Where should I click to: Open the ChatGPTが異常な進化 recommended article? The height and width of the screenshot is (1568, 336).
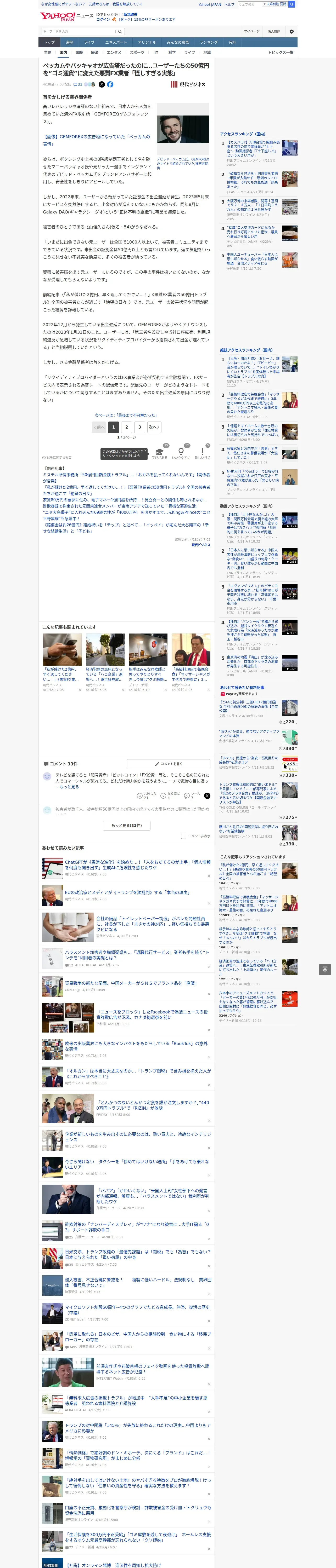click(x=138, y=865)
